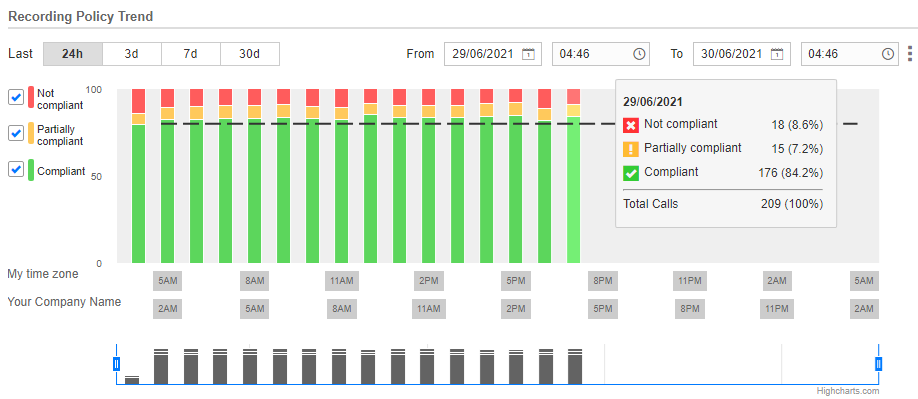Click the red Not compliant tooltip icon
This screenshot has height=399, width=918.
[x=631, y=125]
